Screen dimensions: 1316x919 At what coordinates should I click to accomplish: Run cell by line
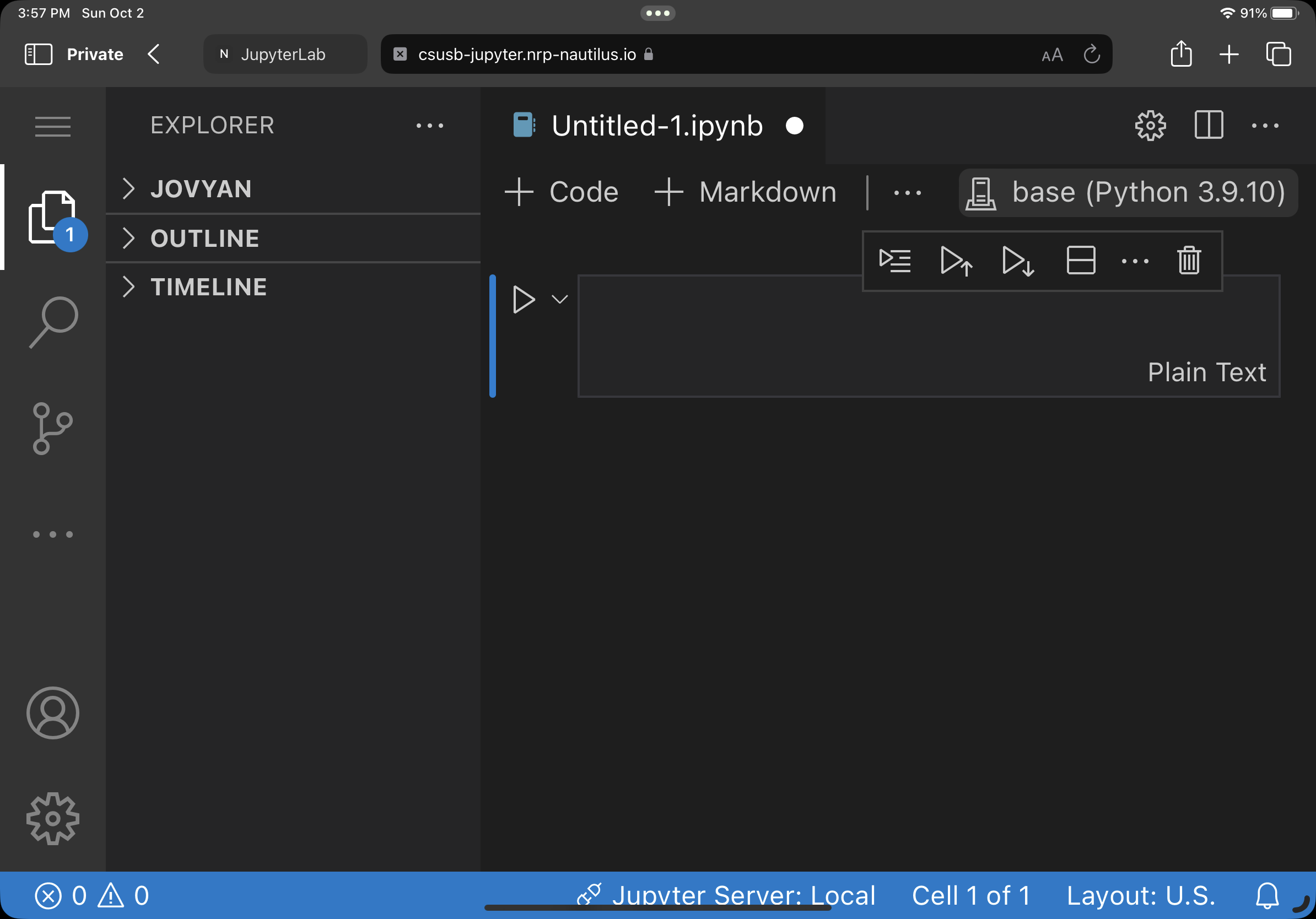[895, 261]
